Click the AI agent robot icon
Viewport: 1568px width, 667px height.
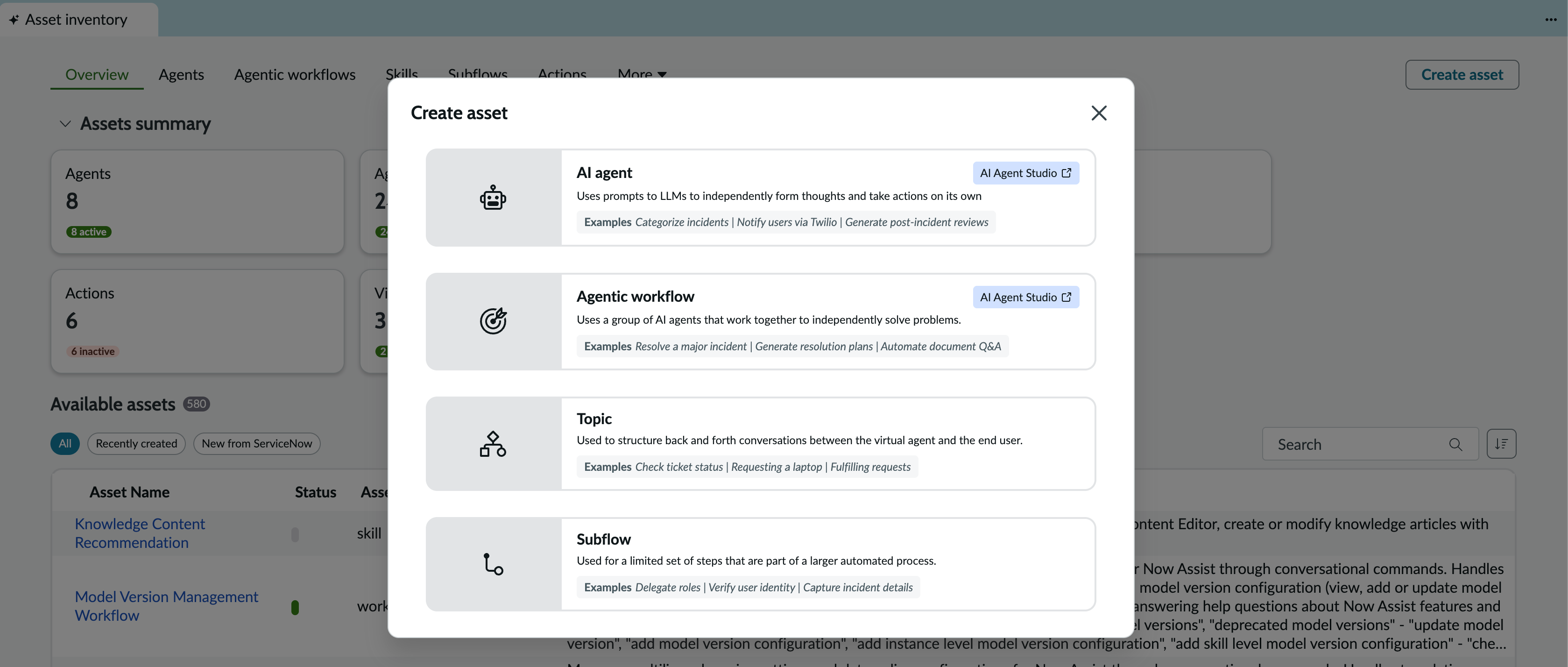(493, 198)
